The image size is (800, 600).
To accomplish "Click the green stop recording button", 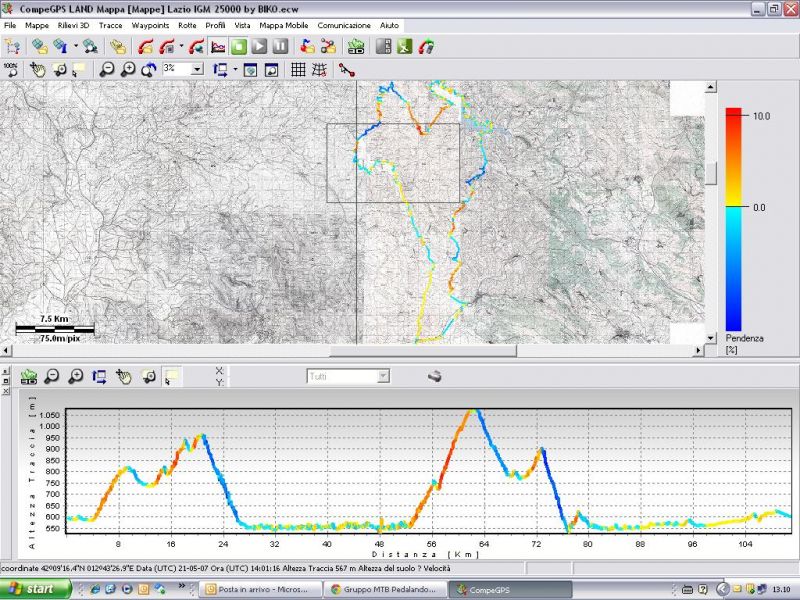I will click(x=238, y=47).
